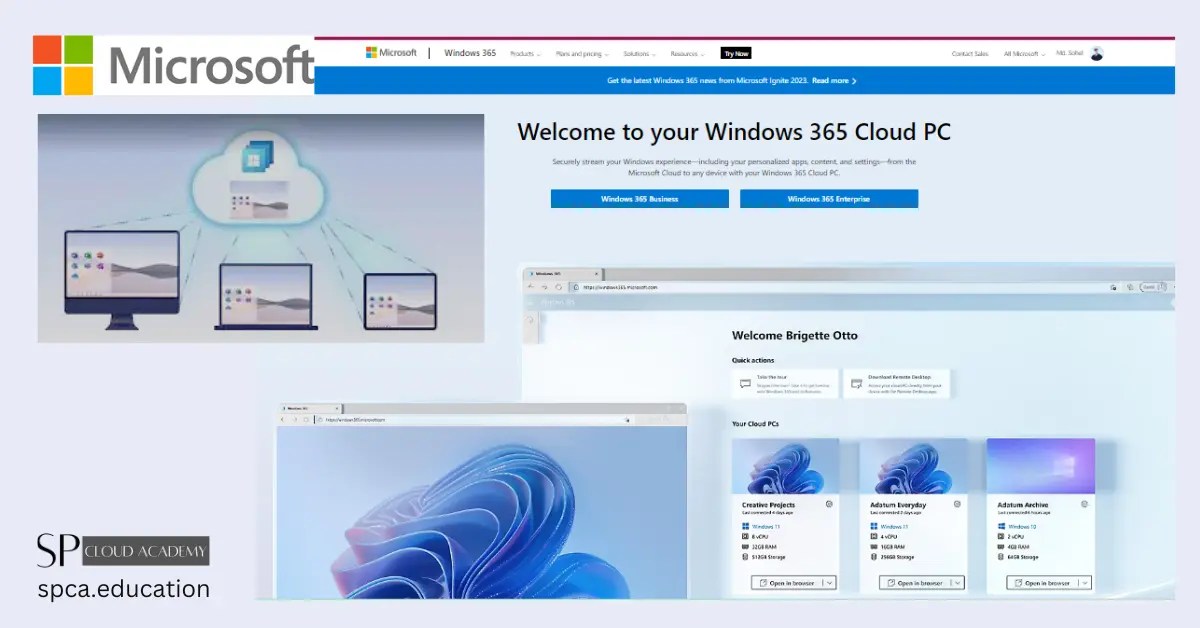Open the Download Remote Desktop quick action

[x=896, y=383]
